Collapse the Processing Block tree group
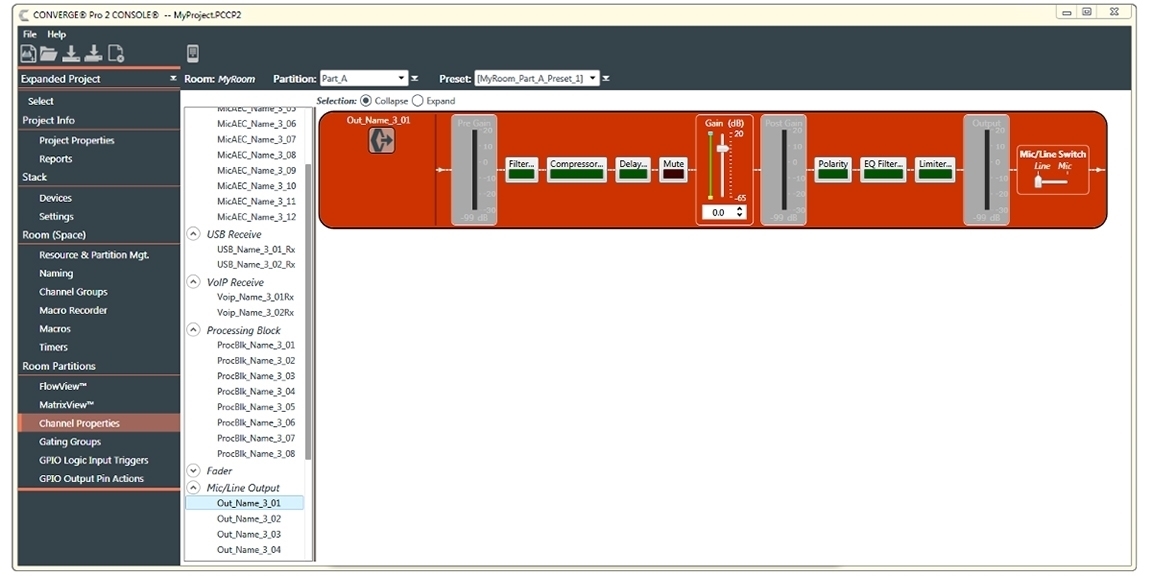 pos(194,330)
